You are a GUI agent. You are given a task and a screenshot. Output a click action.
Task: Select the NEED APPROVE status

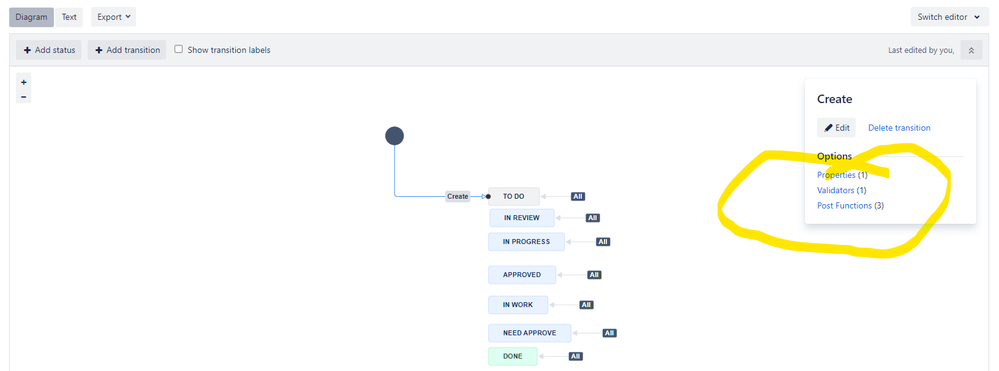pyautogui.click(x=529, y=333)
